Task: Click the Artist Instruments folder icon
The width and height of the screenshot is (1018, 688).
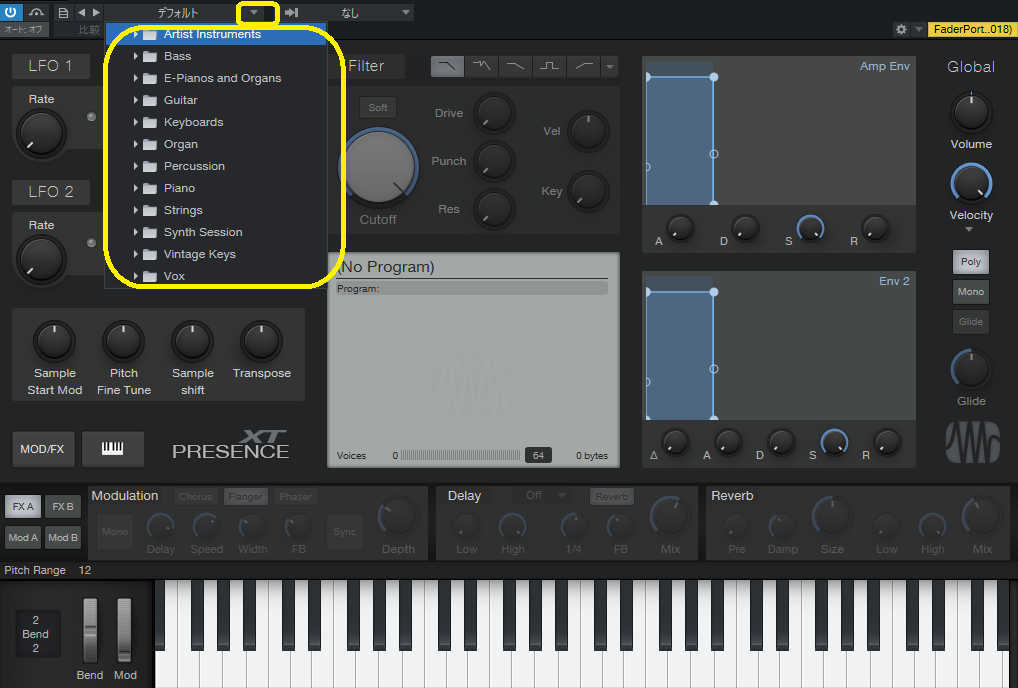Action: click(x=150, y=34)
